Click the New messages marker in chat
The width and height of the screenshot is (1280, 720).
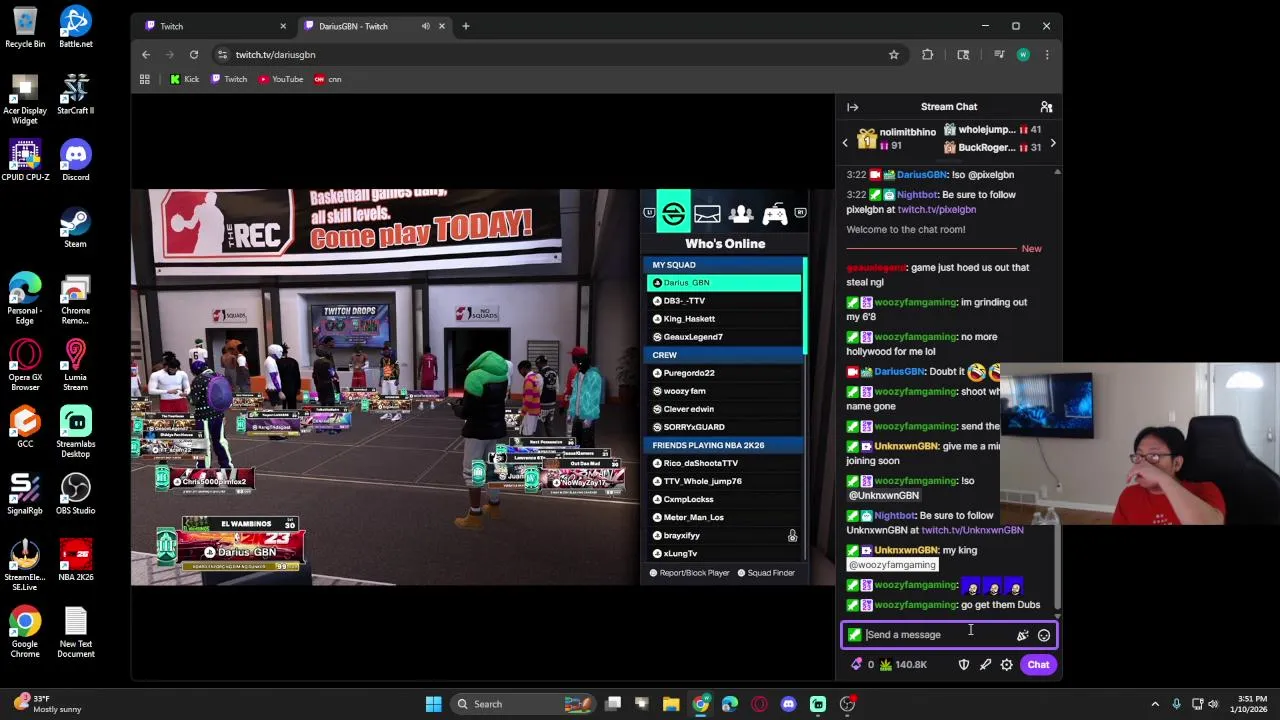(x=1031, y=248)
